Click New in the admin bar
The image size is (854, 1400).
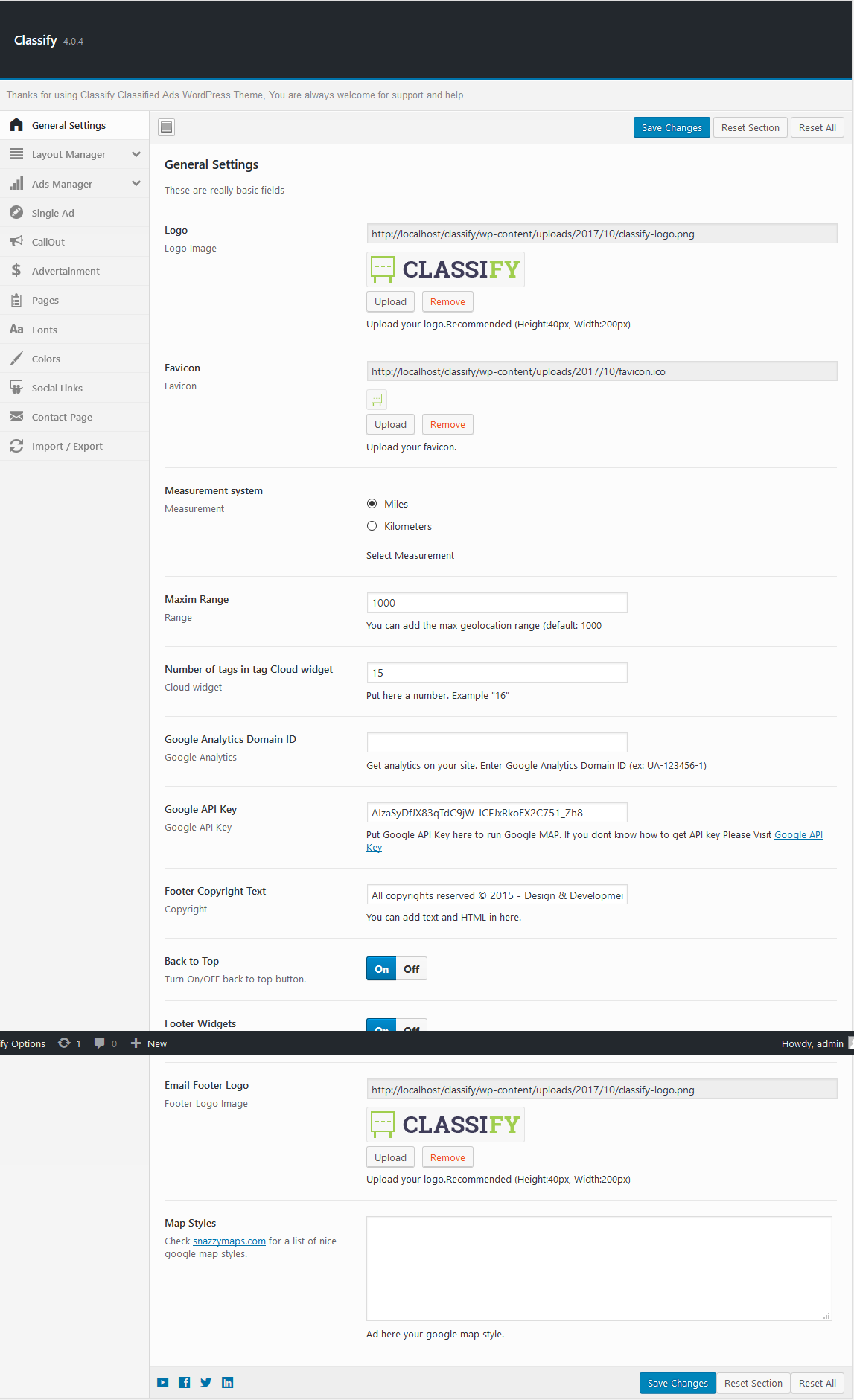(149, 1043)
